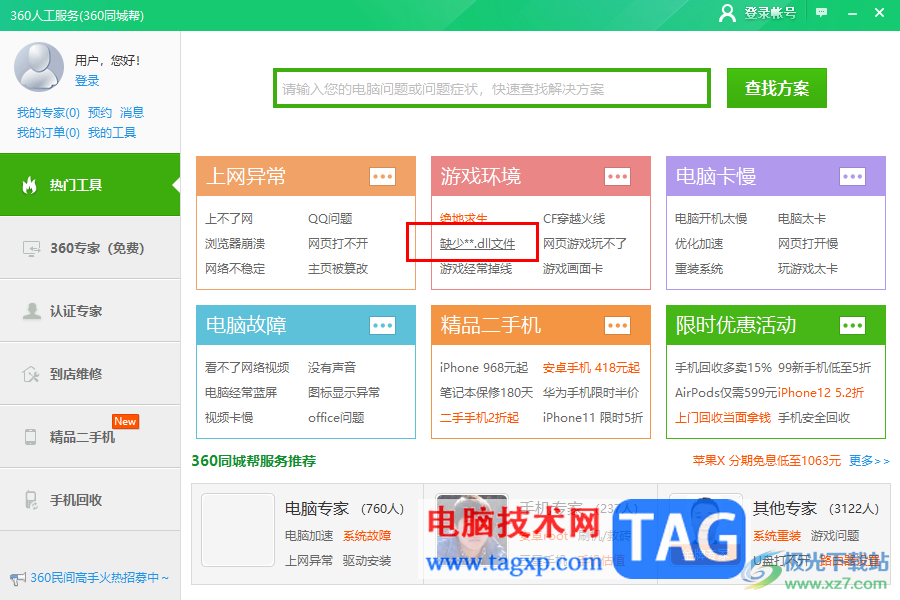Open 苹果X 分期免息低至1063元 link
The image size is (900, 600).
point(766,460)
